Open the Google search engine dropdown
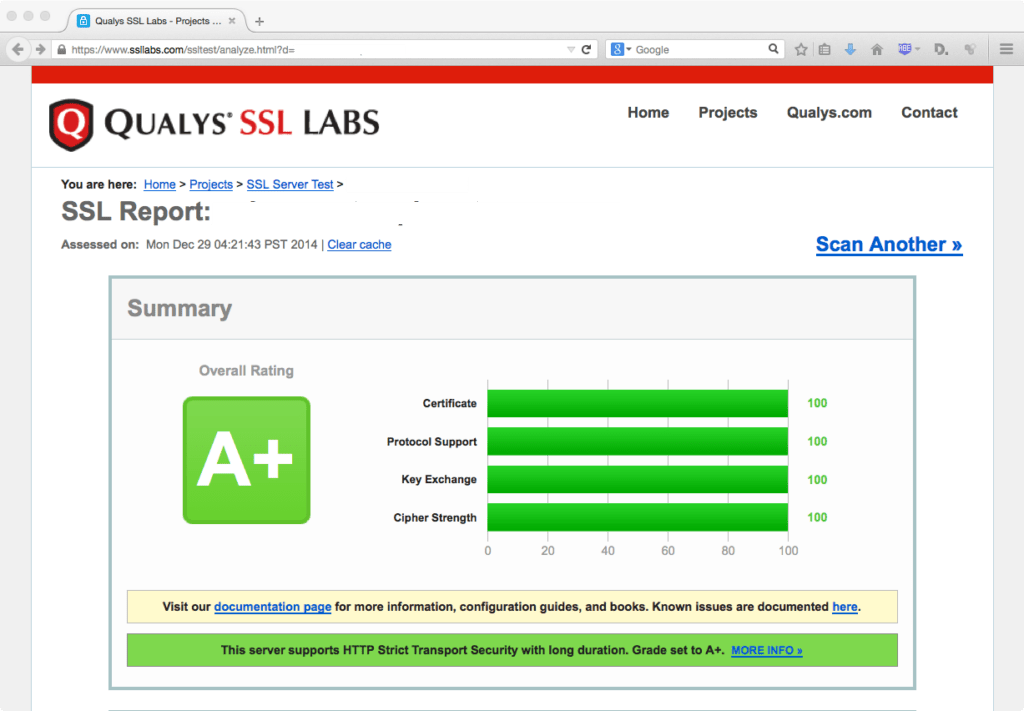 pos(622,49)
